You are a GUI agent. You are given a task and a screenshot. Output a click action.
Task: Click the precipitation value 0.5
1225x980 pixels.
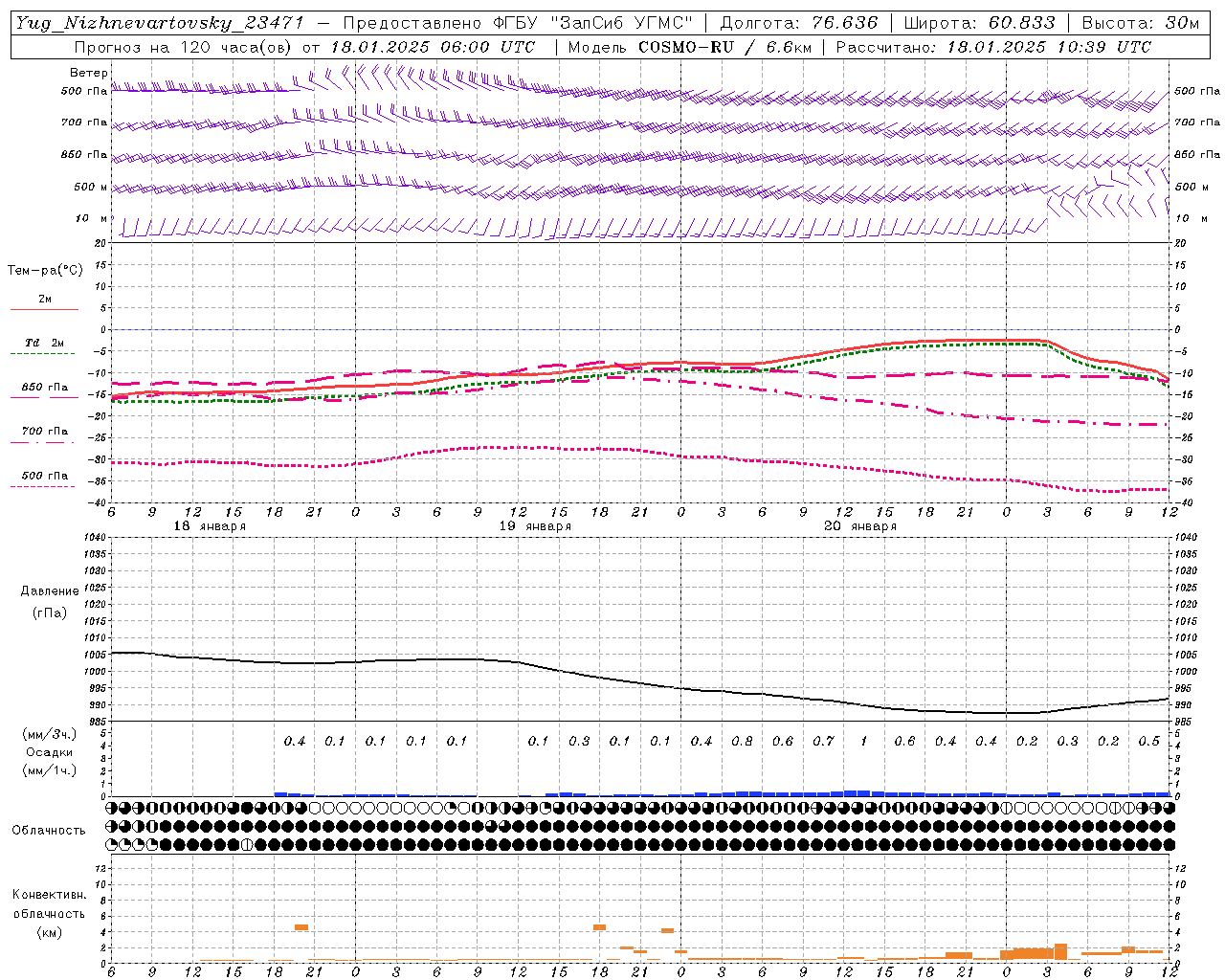pos(1149,741)
